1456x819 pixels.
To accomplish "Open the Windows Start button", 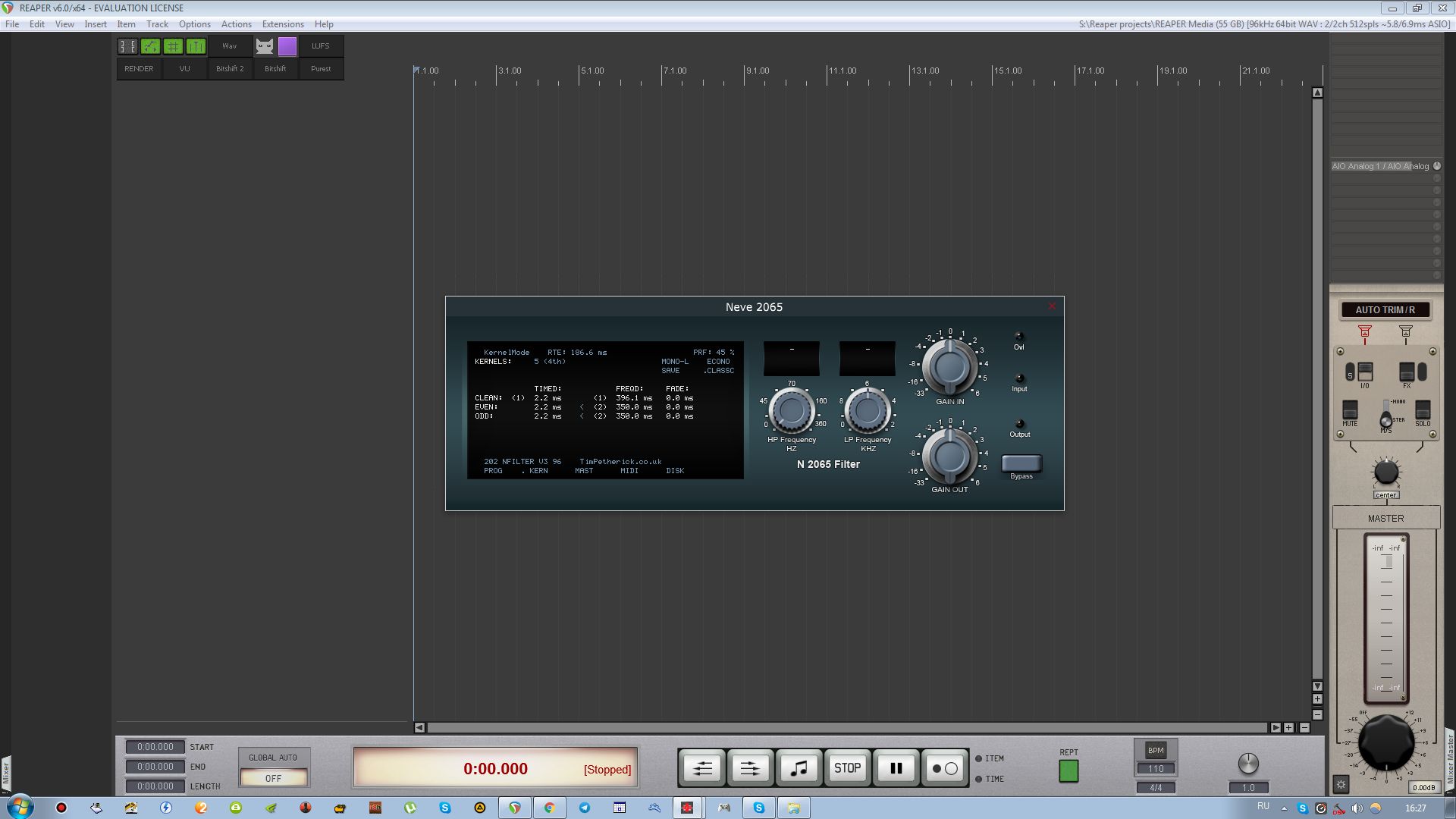I will (19, 807).
